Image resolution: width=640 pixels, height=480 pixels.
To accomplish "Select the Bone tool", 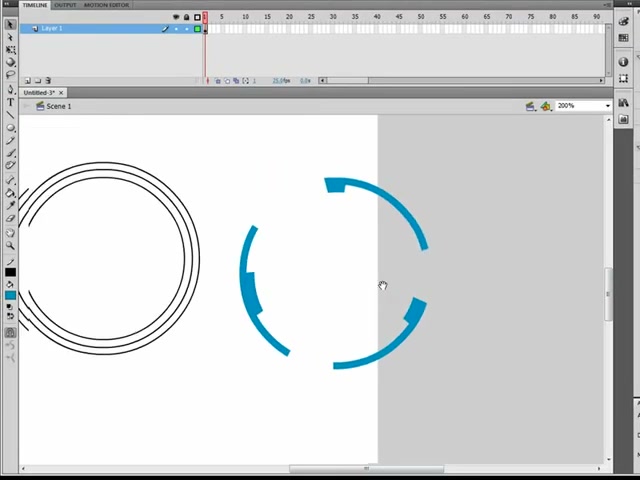I will (10, 180).
